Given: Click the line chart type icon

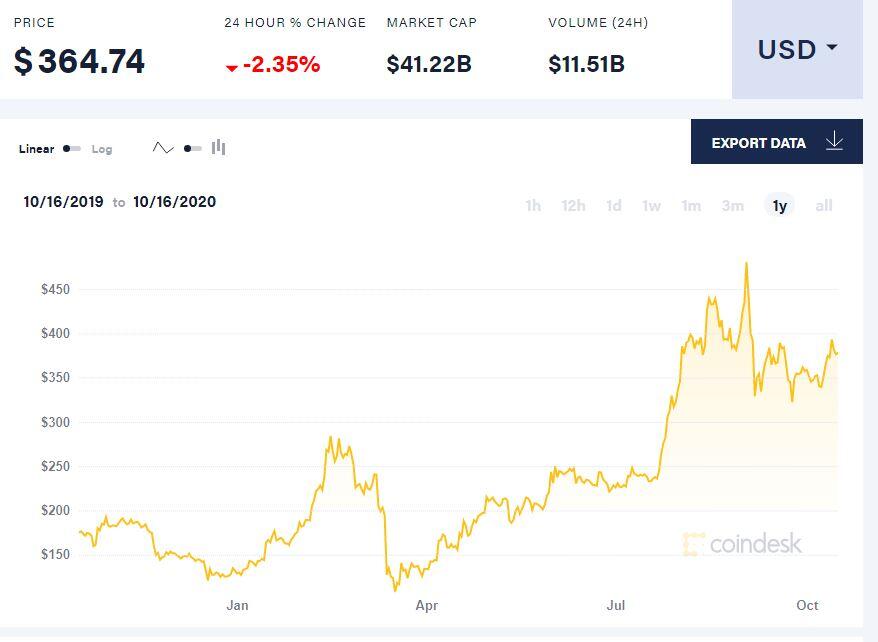Looking at the screenshot, I should tap(163, 148).
